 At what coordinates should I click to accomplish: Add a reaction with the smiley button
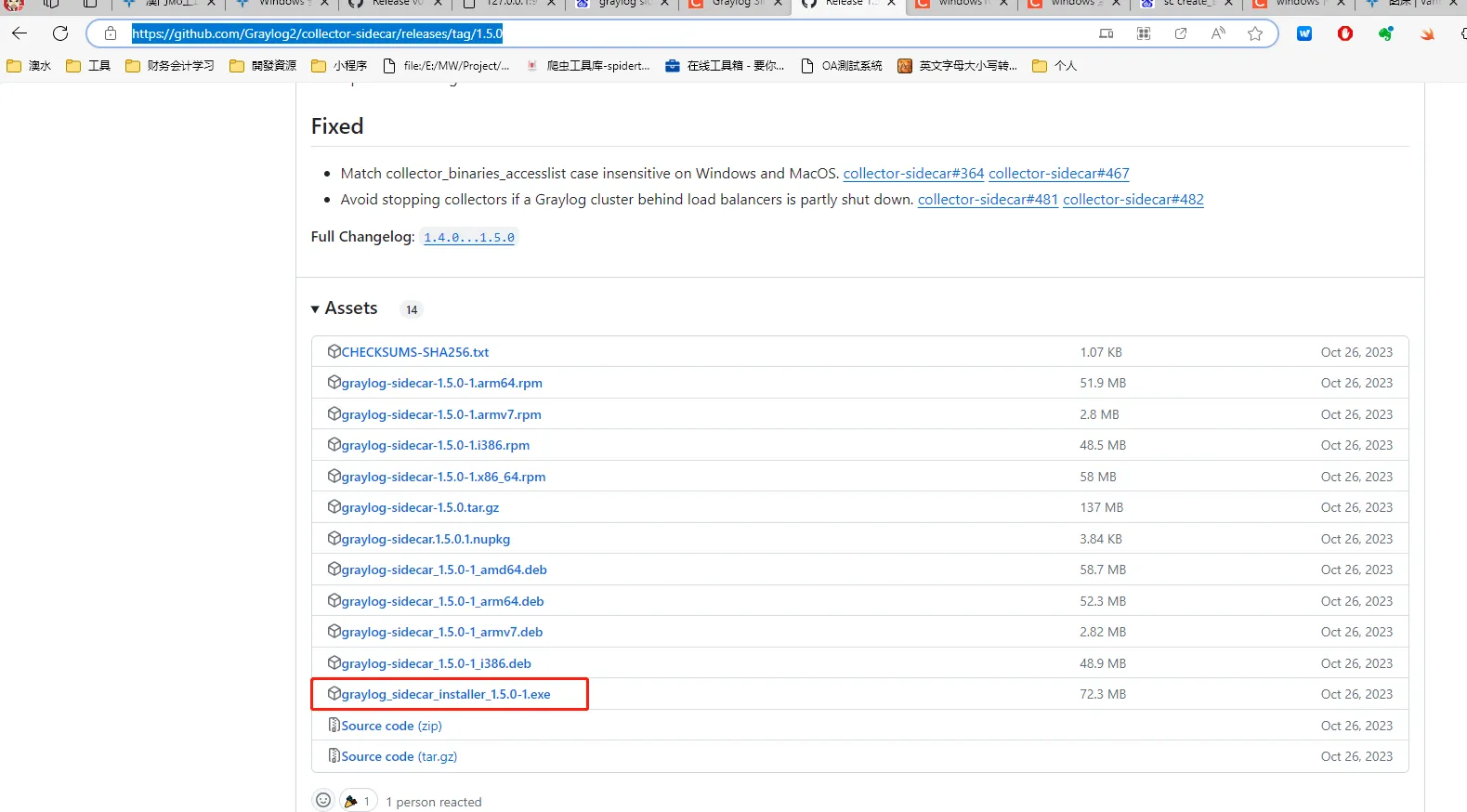[x=323, y=800]
